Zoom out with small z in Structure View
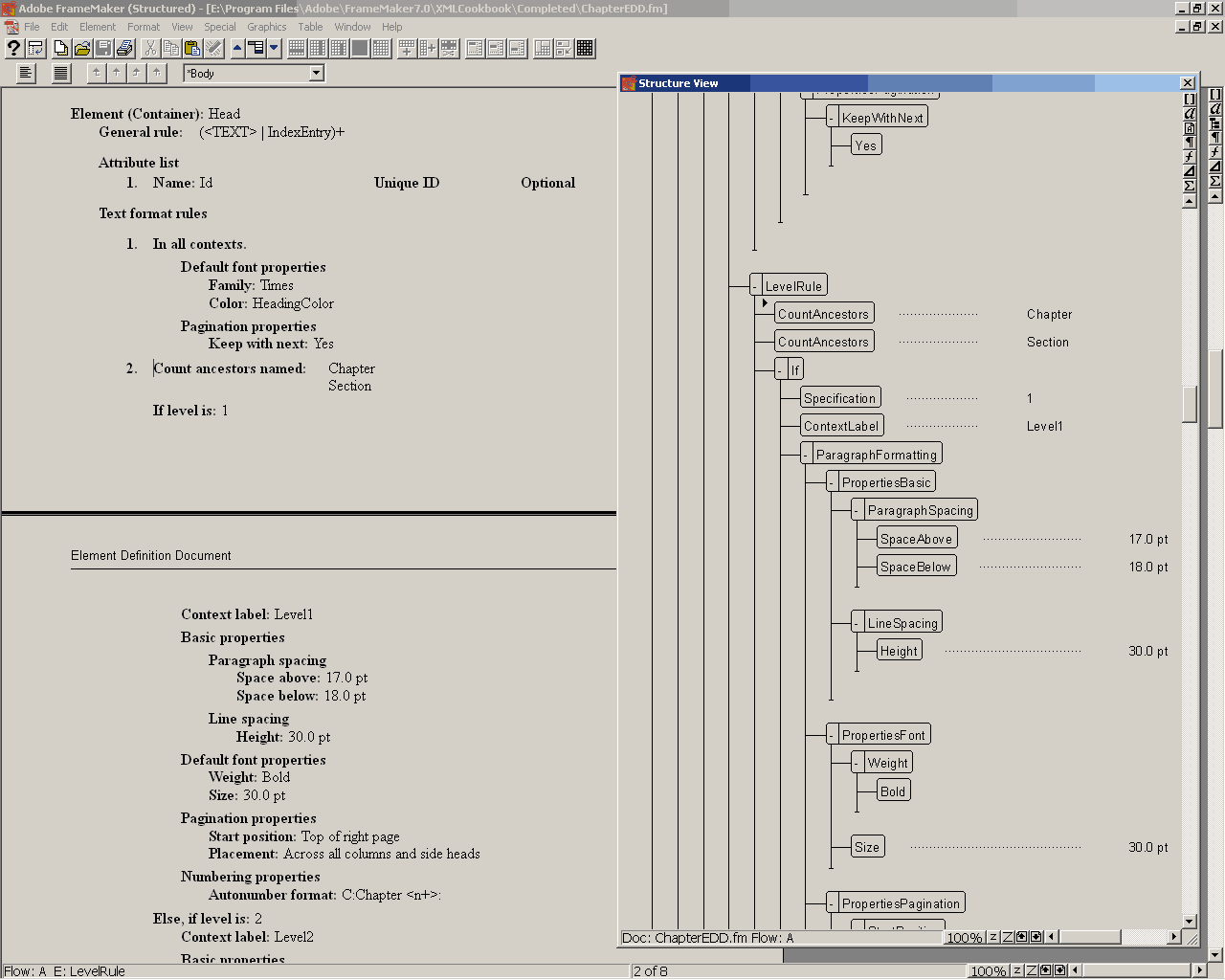Screen dimensions: 1225x980 coord(993,937)
